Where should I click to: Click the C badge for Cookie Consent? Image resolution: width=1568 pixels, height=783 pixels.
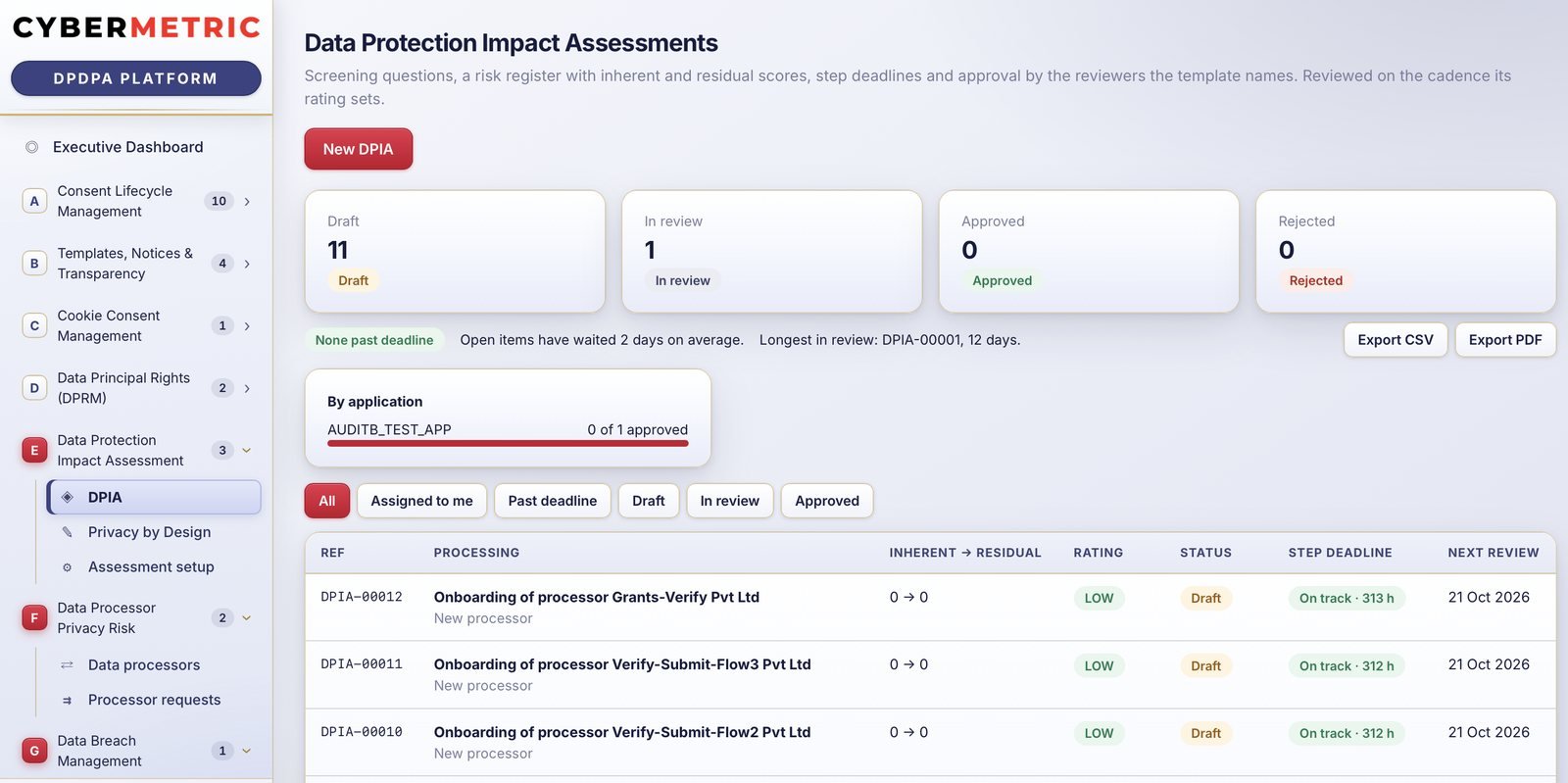tap(34, 325)
